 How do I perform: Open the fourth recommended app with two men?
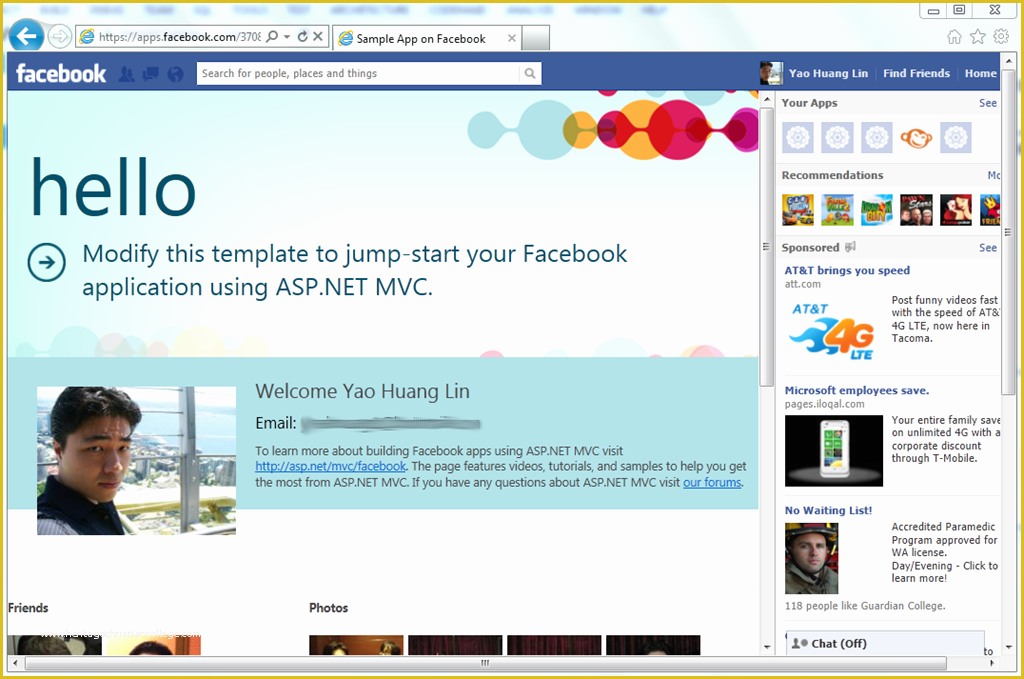click(916, 210)
